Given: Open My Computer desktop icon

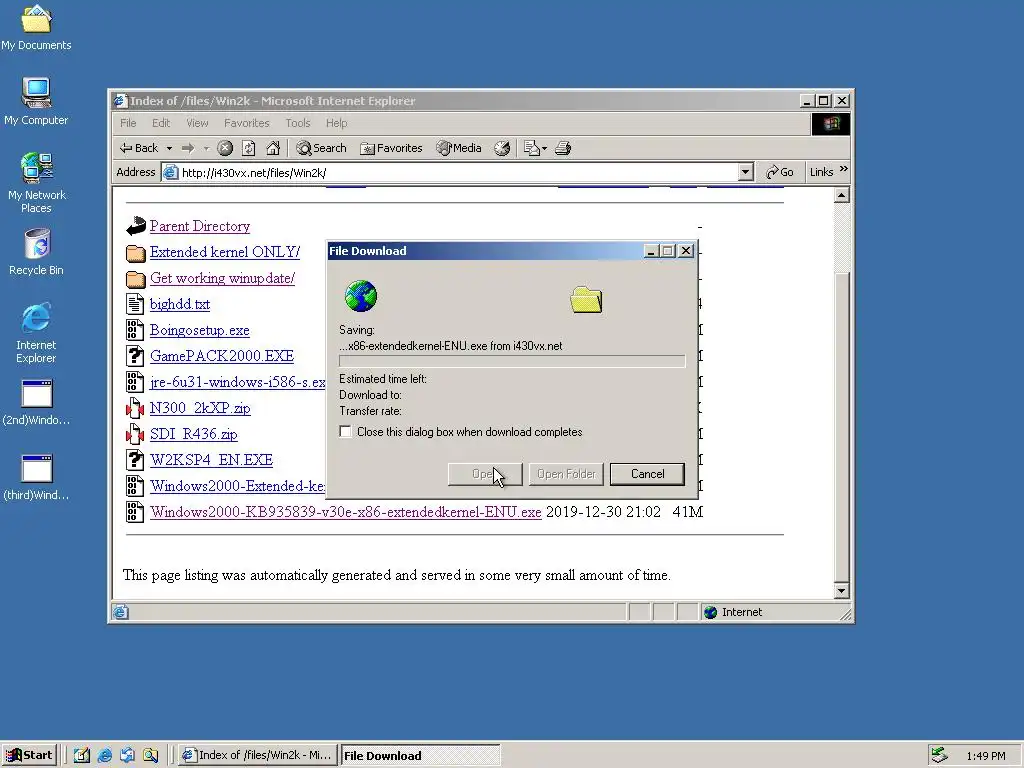Looking at the screenshot, I should coord(36,101).
